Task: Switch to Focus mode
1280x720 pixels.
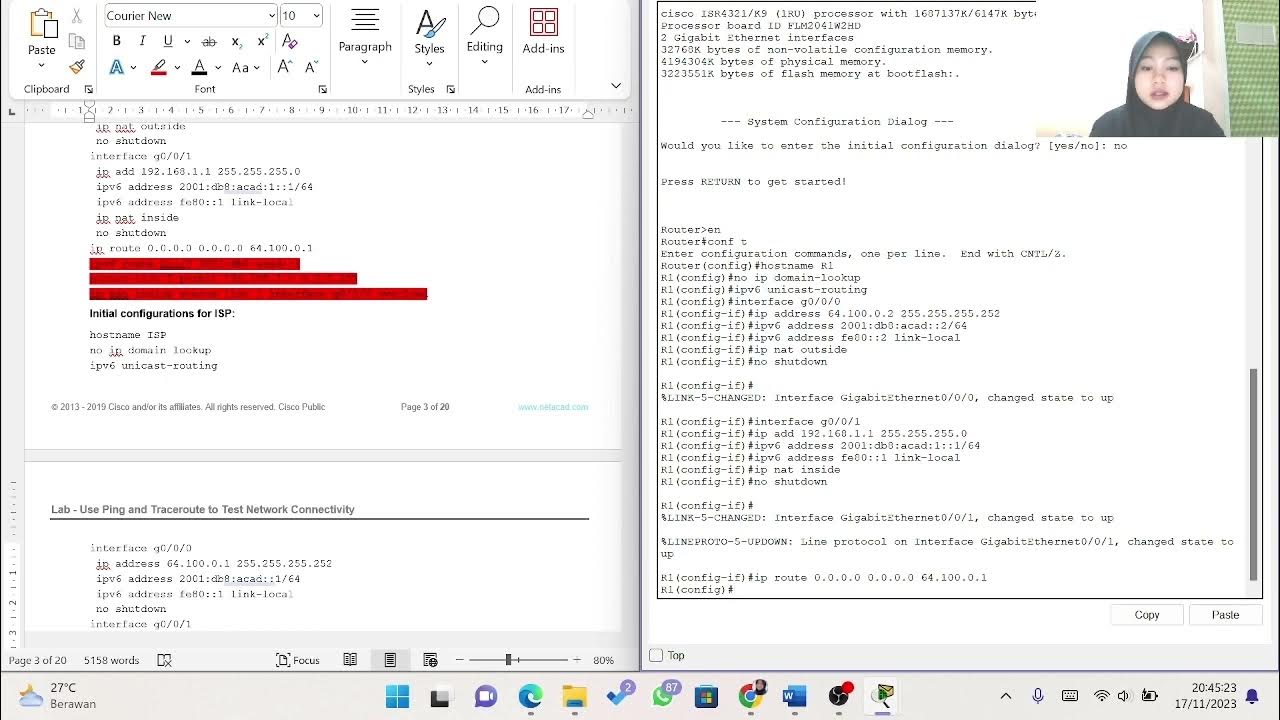Action: pos(298,660)
